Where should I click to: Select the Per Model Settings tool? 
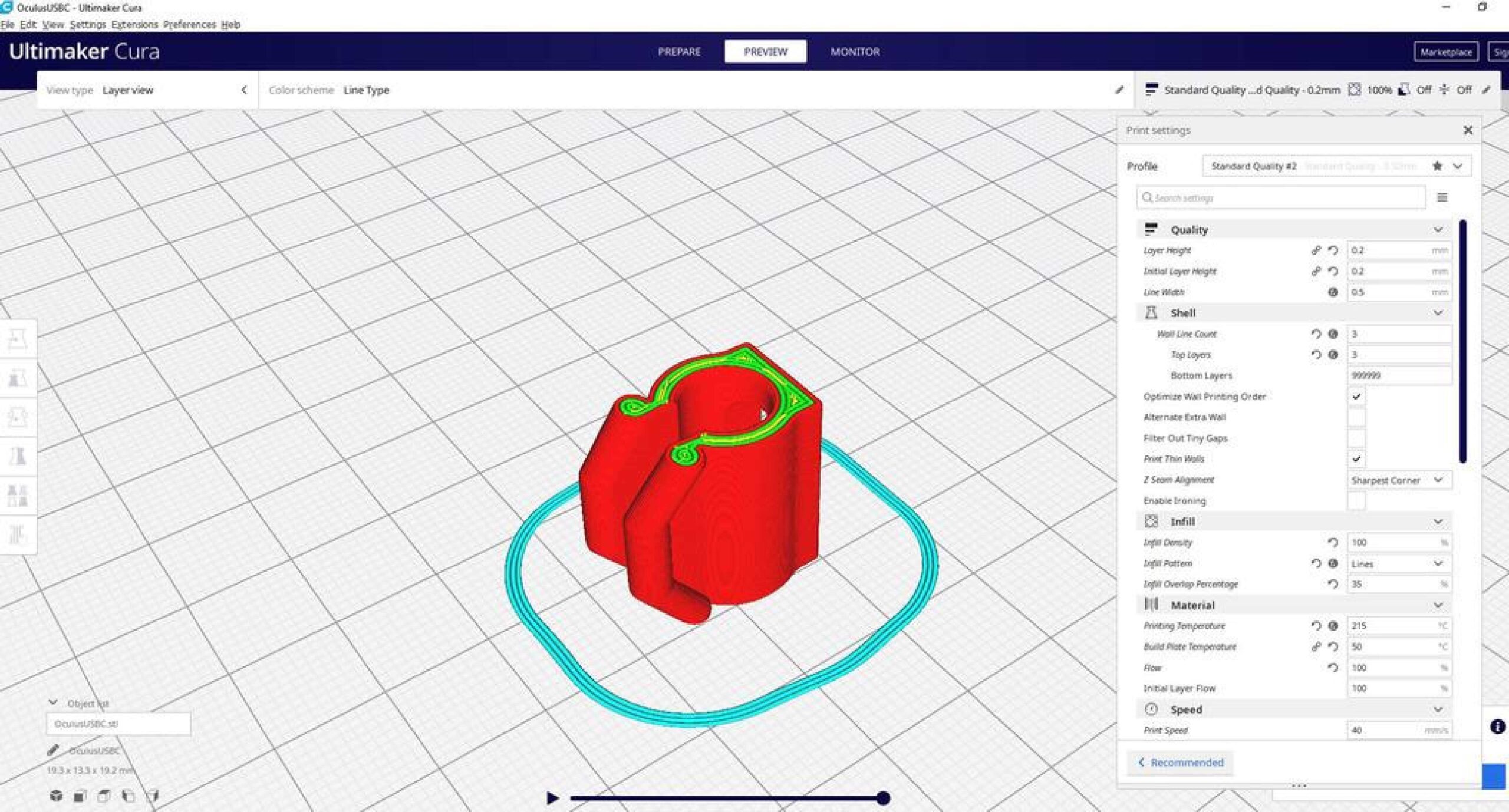18,496
